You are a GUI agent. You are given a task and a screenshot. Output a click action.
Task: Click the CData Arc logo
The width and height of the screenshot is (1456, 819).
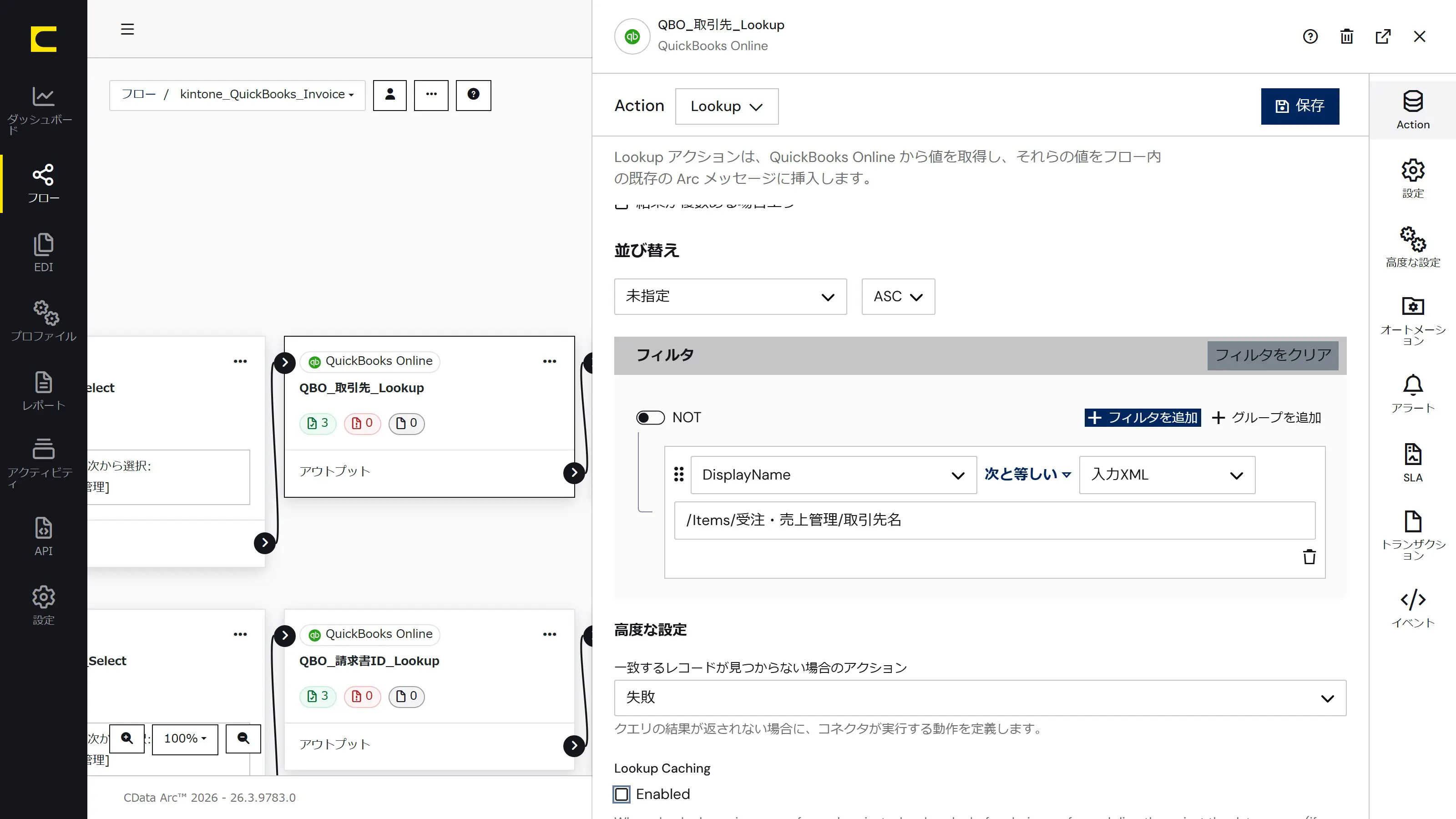pyautogui.click(x=44, y=39)
